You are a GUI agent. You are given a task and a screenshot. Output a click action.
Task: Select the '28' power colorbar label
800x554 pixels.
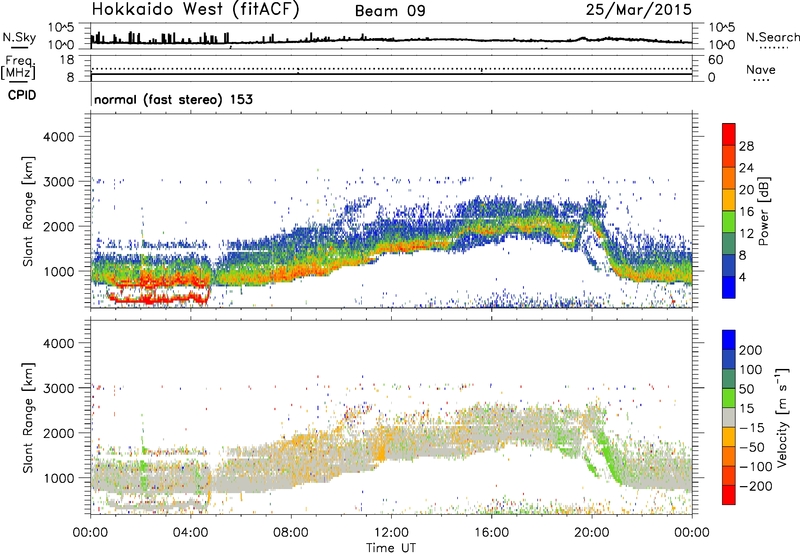click(746, 146)
